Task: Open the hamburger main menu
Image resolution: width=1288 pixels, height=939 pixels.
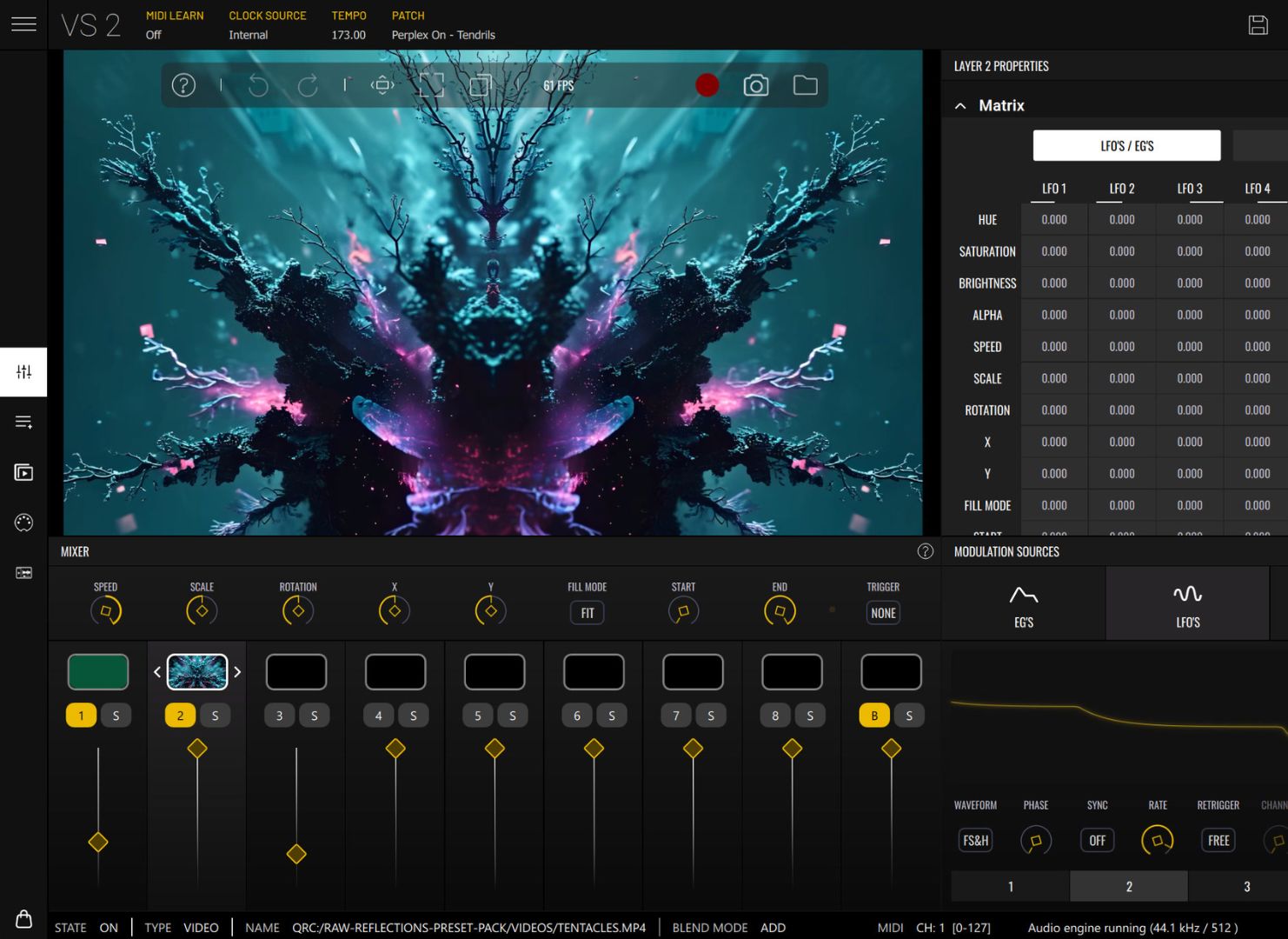Action: tap(23, 24)
